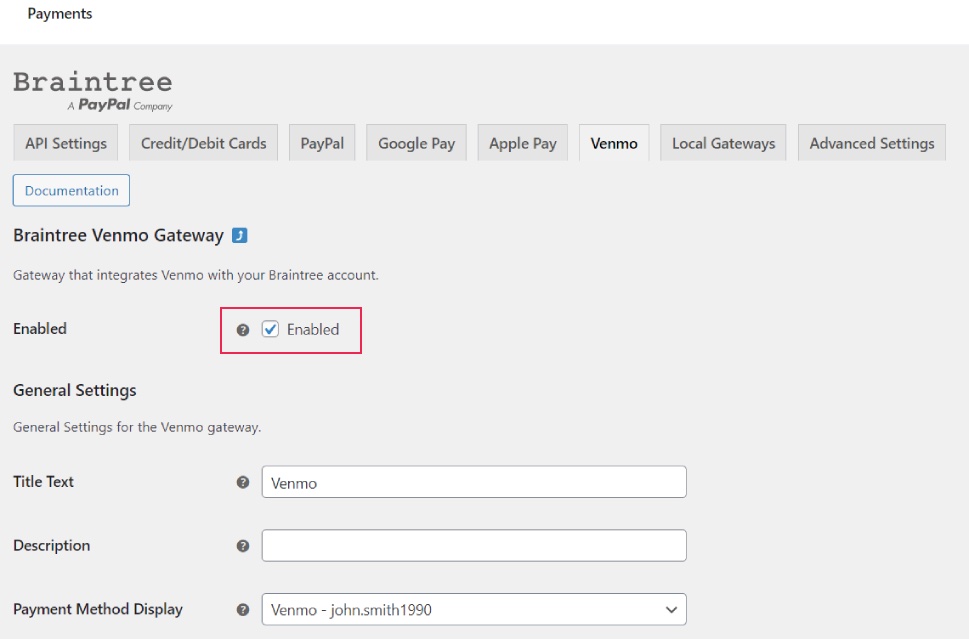Switch to the Credit/Debit Cards tab
This screenshot has height=639, width=969.
pos(203,143)
